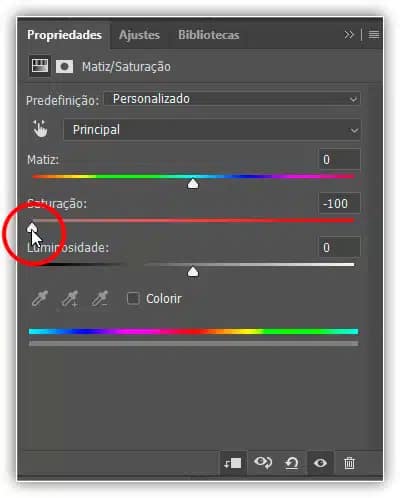
Task: Reset adjustment to defaults
Action: [292, 463]
